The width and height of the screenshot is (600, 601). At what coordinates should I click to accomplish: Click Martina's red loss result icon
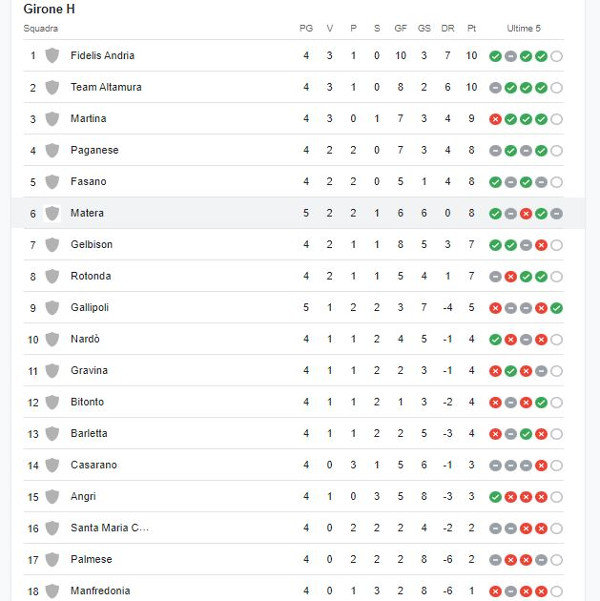[x=495, y=119]
